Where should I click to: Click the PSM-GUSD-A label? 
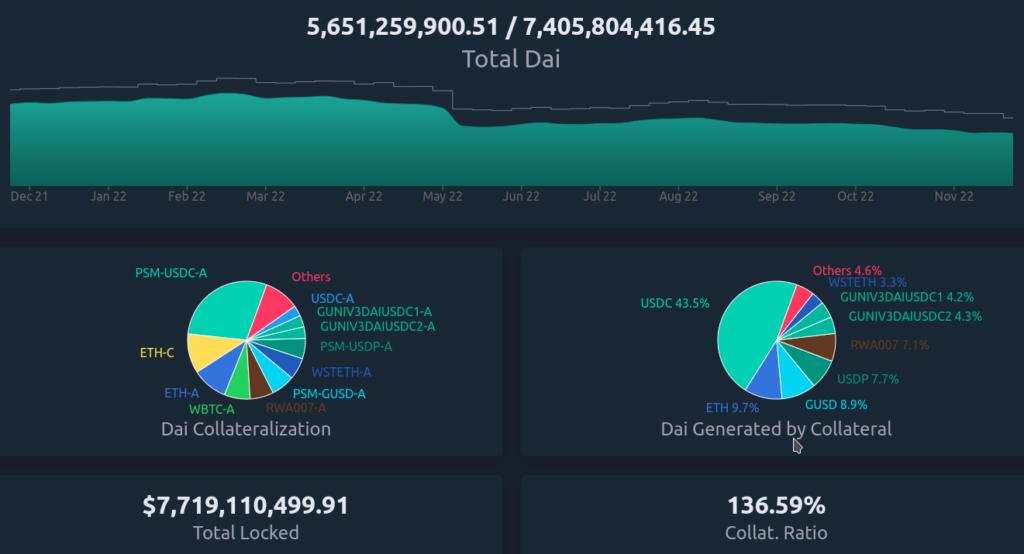point(329,394)
